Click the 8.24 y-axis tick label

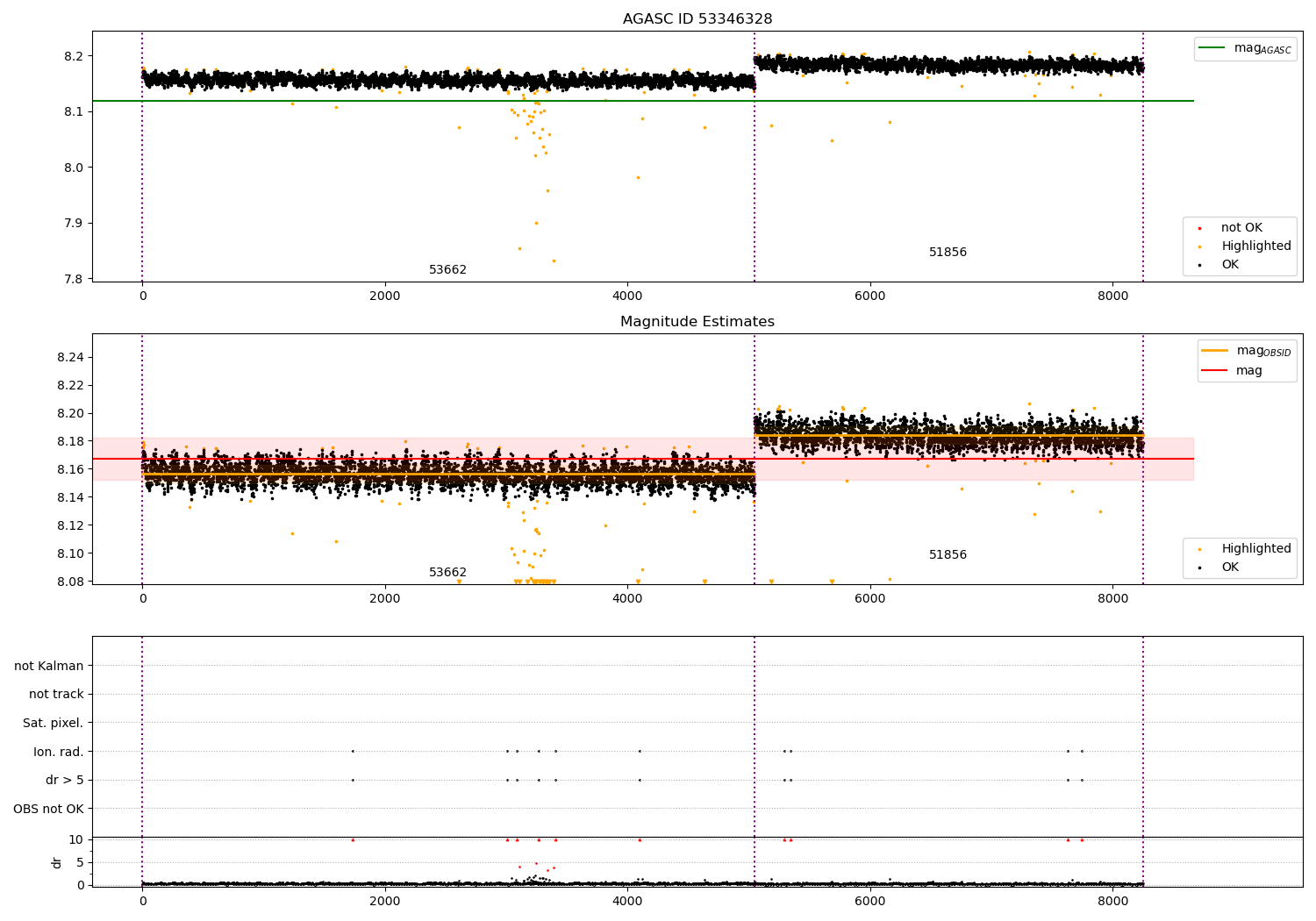(x=70, y=358)
